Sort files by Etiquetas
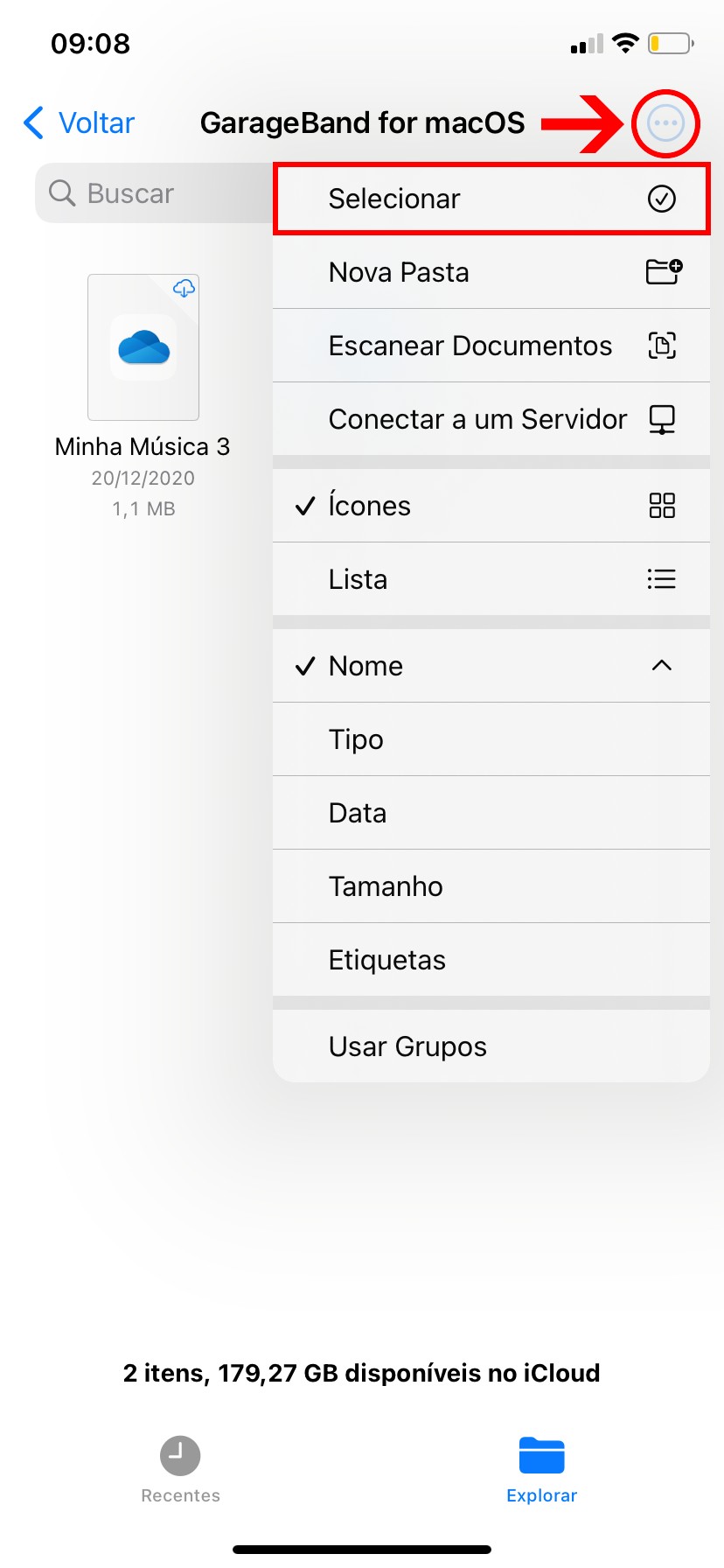724x1568 pixels. (x=387, y=960)
